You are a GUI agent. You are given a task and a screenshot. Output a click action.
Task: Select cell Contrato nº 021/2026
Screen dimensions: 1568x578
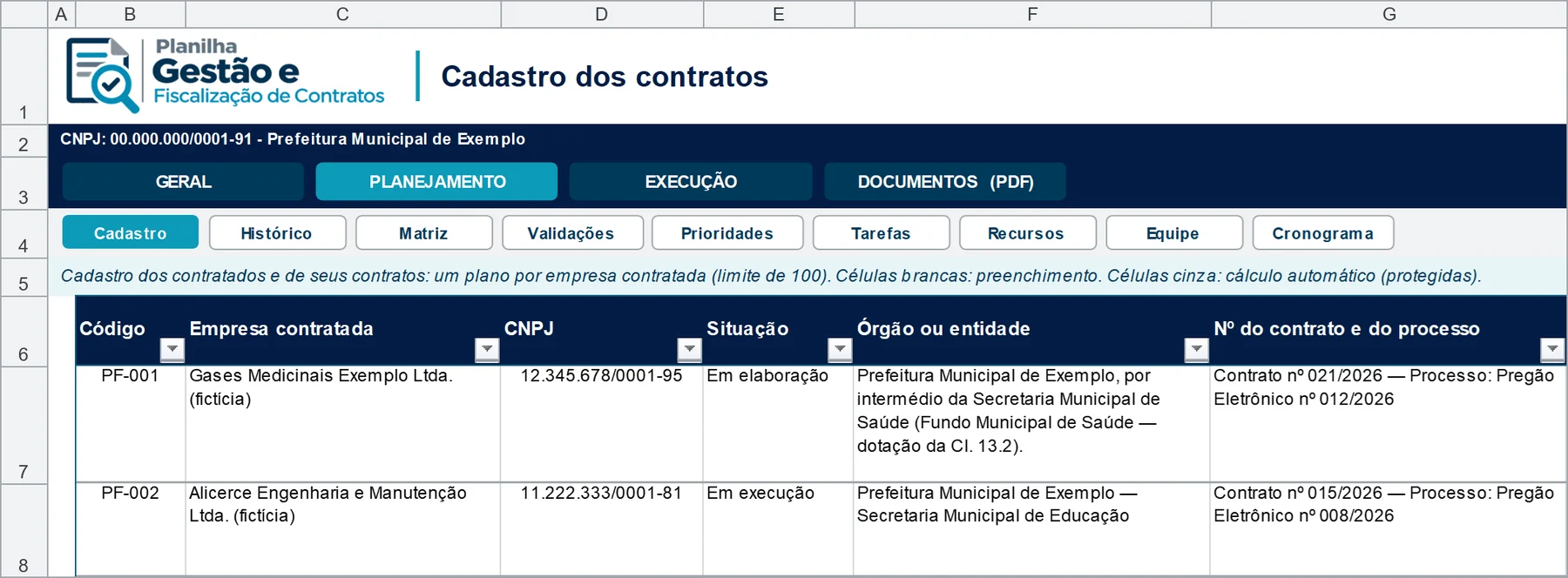tap(1389, 424)
